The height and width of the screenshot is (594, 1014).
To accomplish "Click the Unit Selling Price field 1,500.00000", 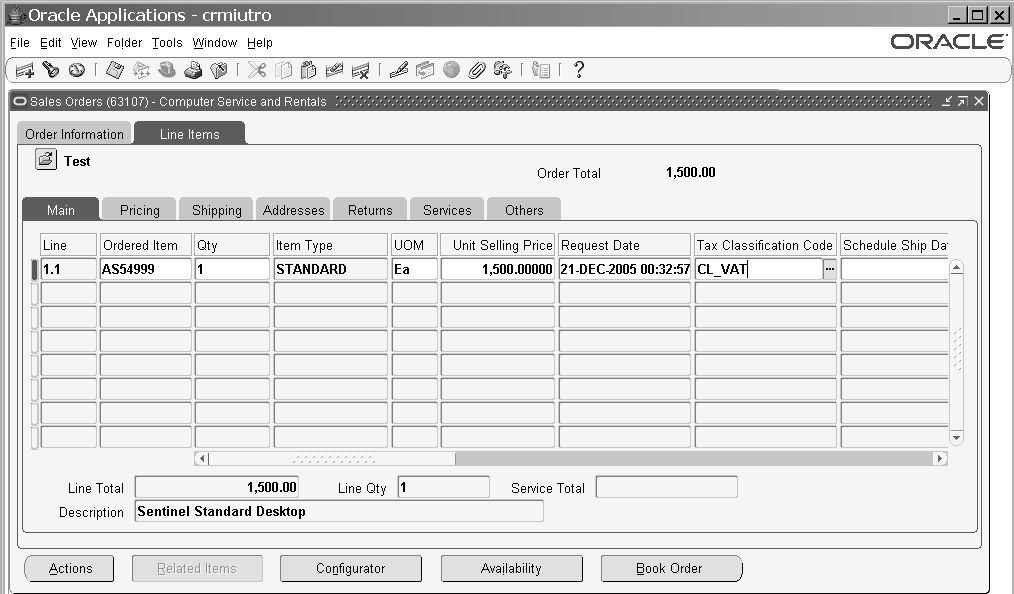I will [497, 269].
